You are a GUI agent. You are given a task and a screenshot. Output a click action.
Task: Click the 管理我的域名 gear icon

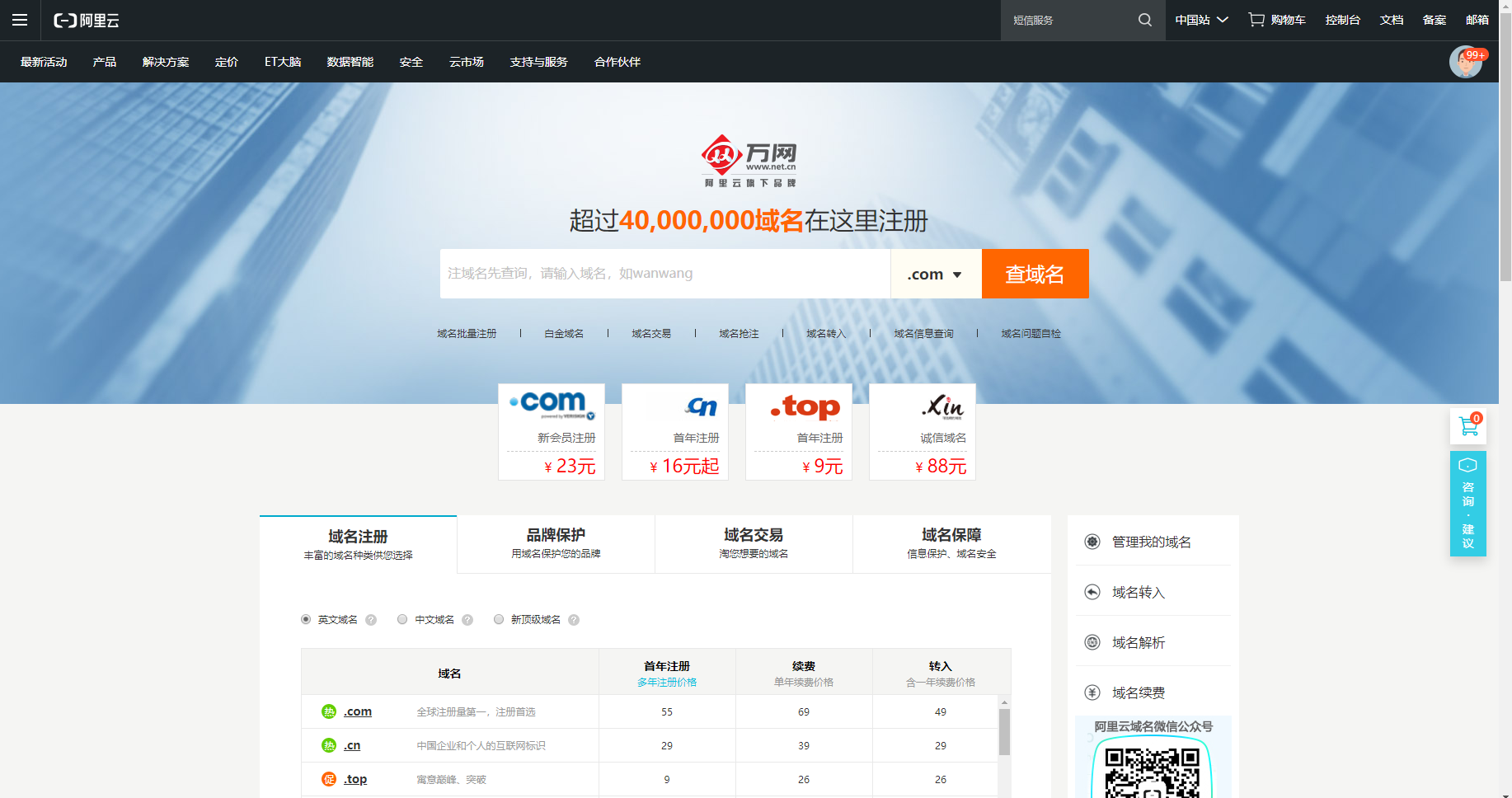1092,542
